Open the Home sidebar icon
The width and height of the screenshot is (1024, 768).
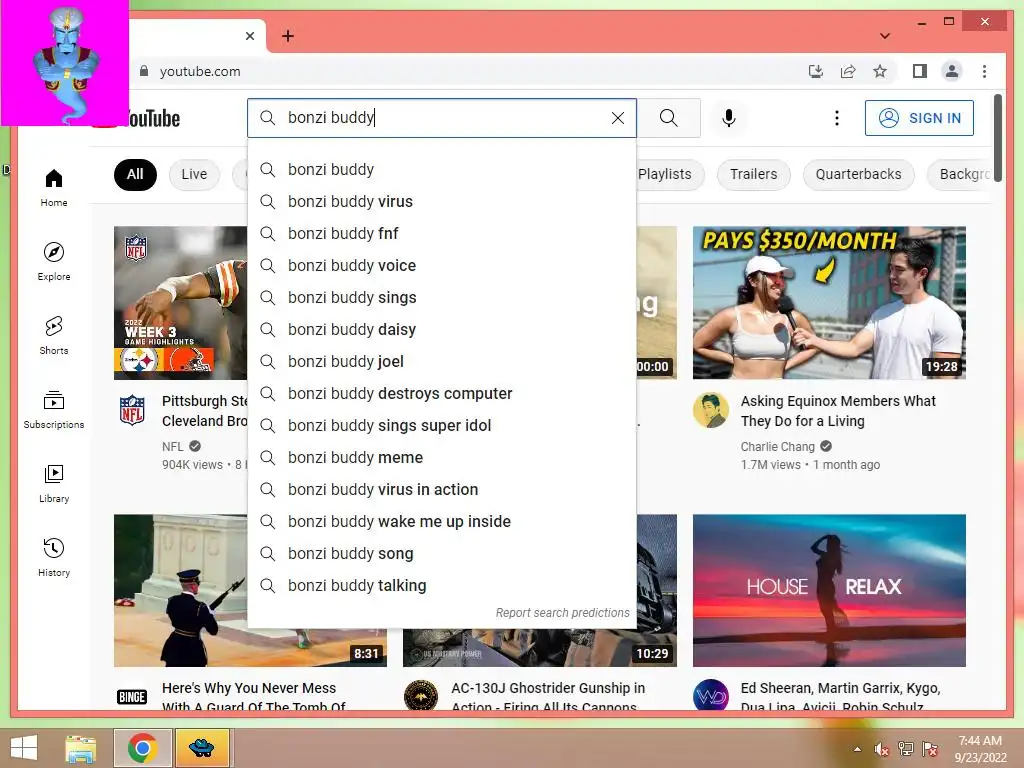click(54, 187)
